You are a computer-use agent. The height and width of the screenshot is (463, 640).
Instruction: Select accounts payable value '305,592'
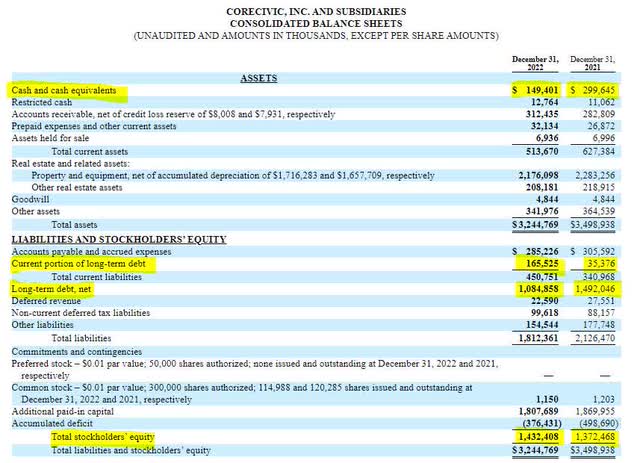(598, 252)
